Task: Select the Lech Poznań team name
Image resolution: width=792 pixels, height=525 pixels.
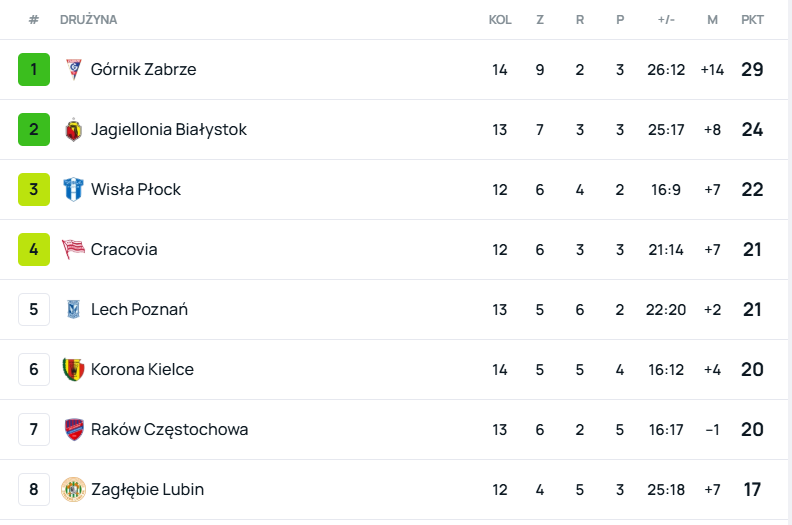Action: click(139, 310)
